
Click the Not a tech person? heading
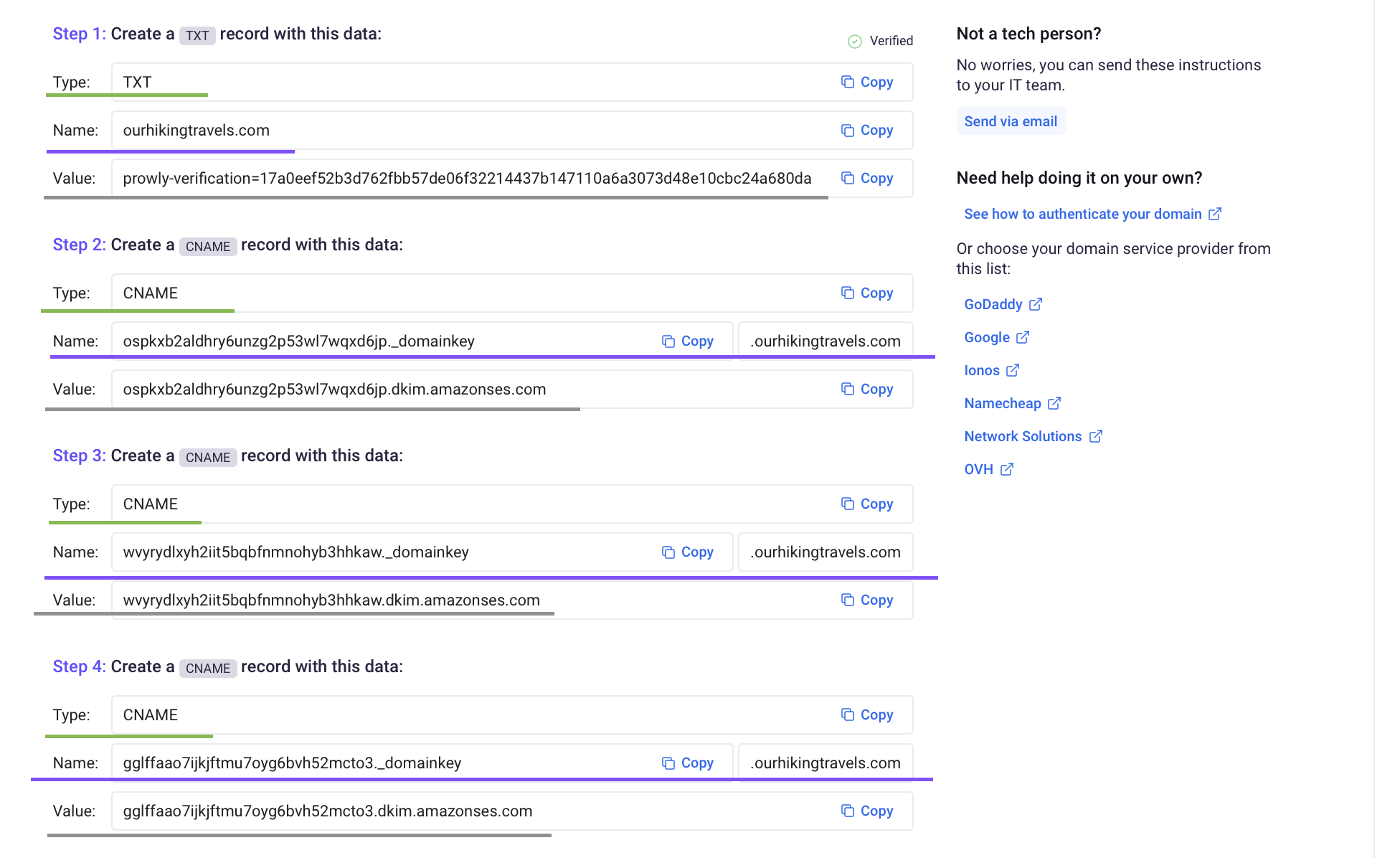pyautogui.click(x=1028, y=34)
